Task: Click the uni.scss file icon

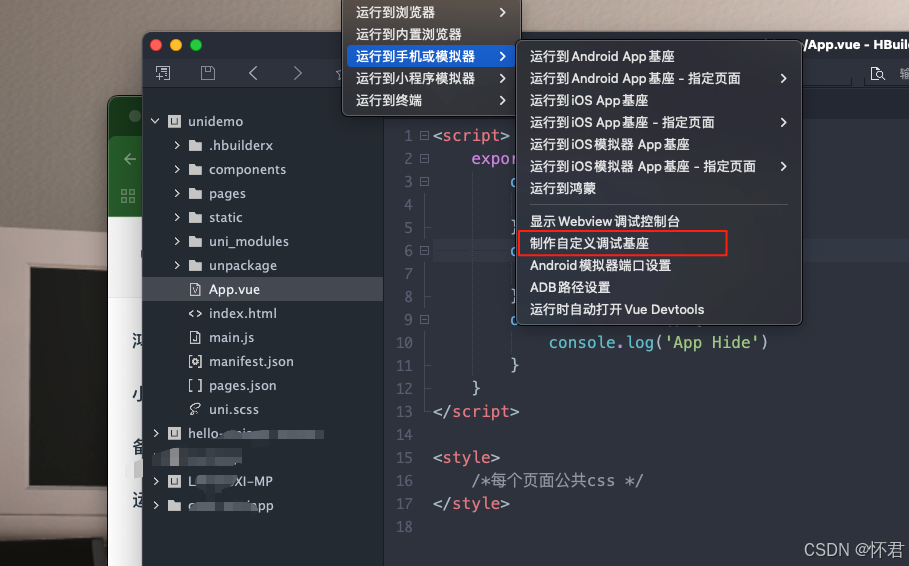Action: click(x=195, y=409)
